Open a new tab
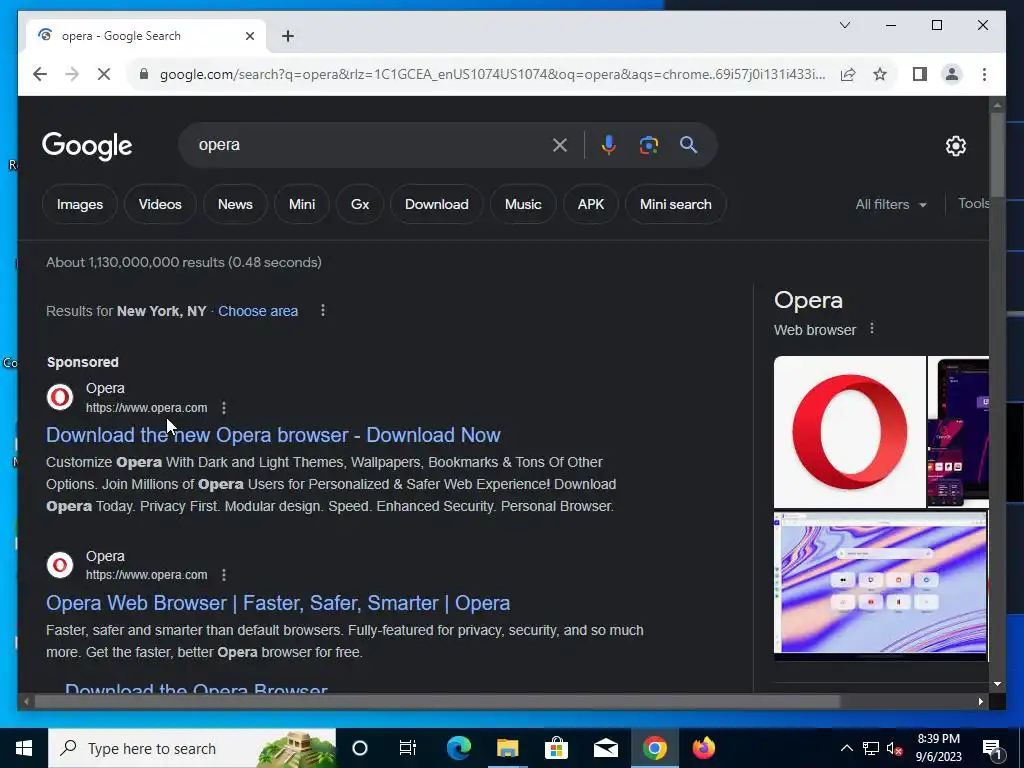Image resolution: width=1024 pixels, height=768 pixels. pos(287,36)
